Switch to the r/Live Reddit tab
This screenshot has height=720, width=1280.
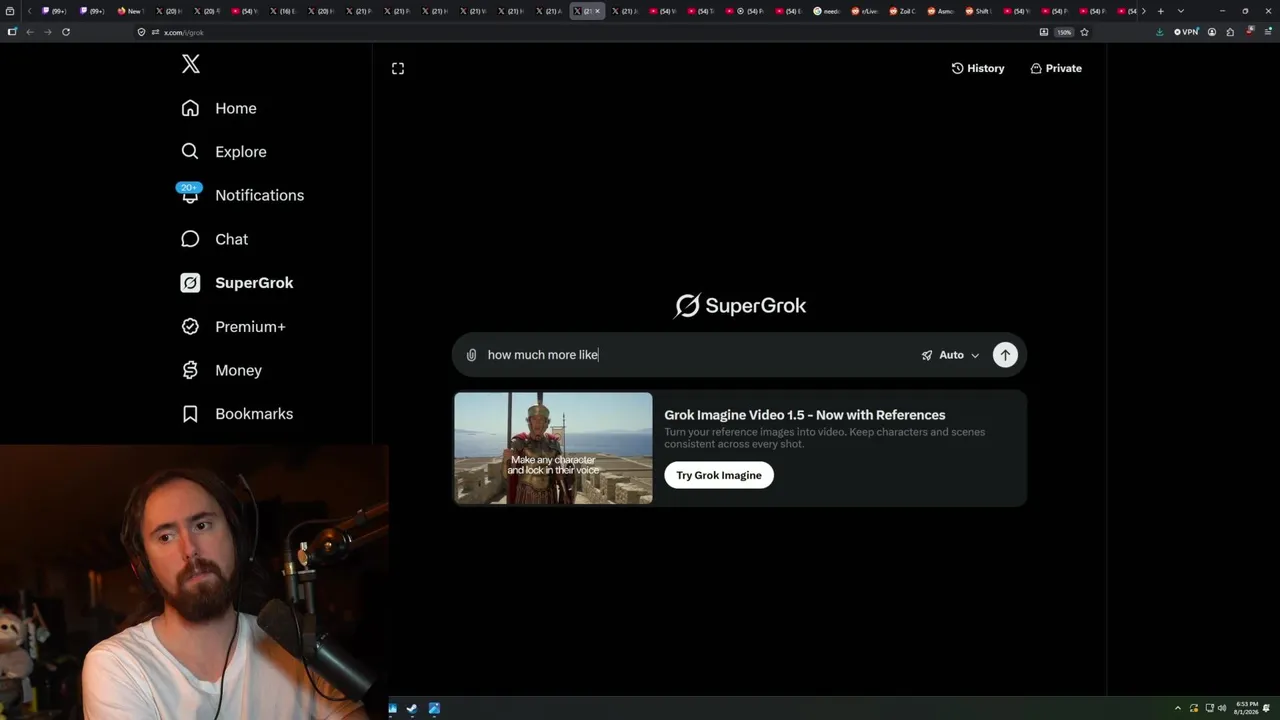click(x=864, y=11)
